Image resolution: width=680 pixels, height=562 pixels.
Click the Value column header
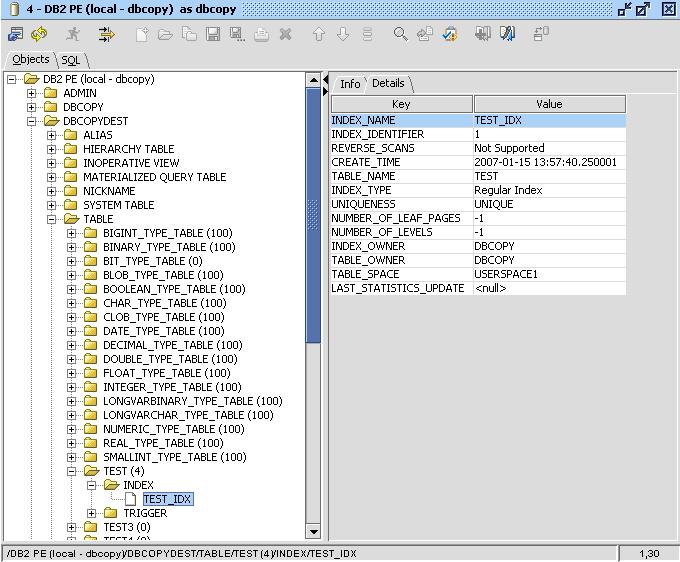pos(549,104)
